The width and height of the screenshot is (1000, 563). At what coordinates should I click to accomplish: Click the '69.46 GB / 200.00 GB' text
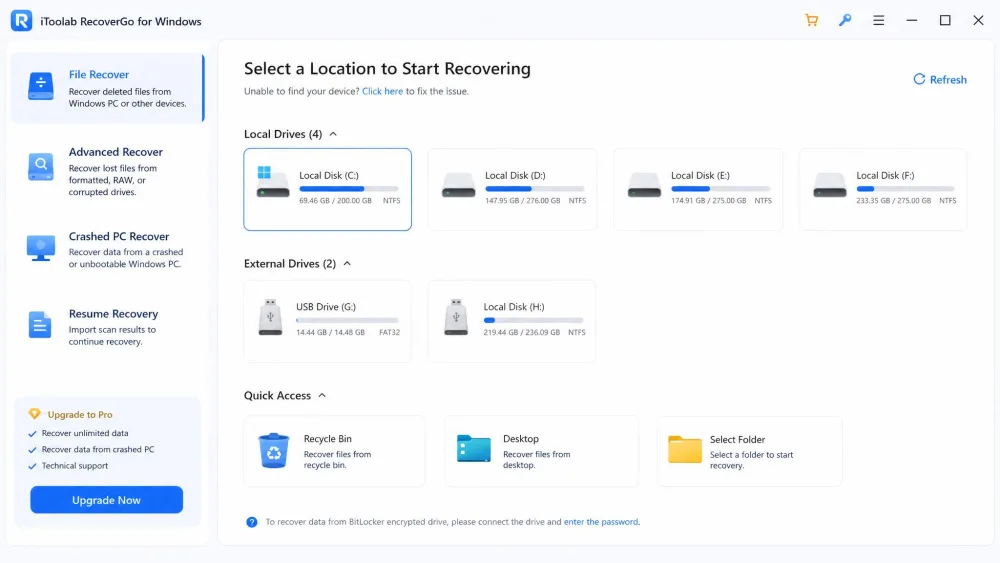[x=335, y=200]
